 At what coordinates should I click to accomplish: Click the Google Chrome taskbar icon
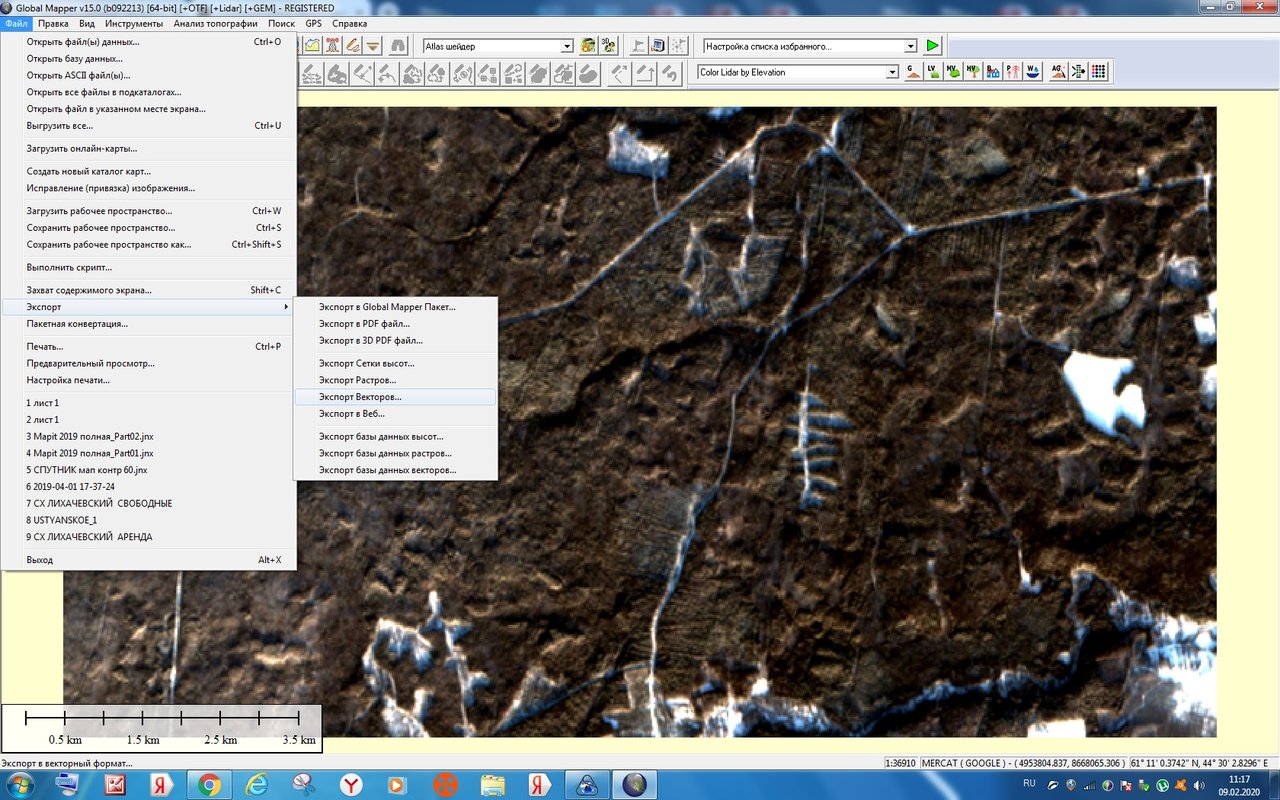209,785
